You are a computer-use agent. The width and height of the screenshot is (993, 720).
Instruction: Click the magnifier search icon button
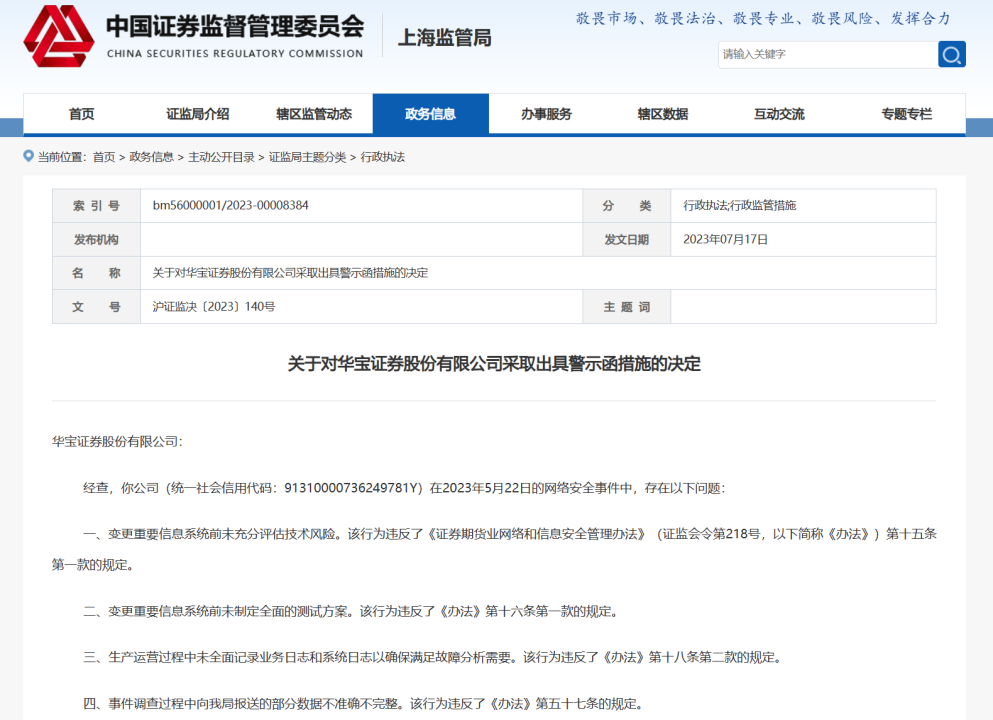point(951,54)
